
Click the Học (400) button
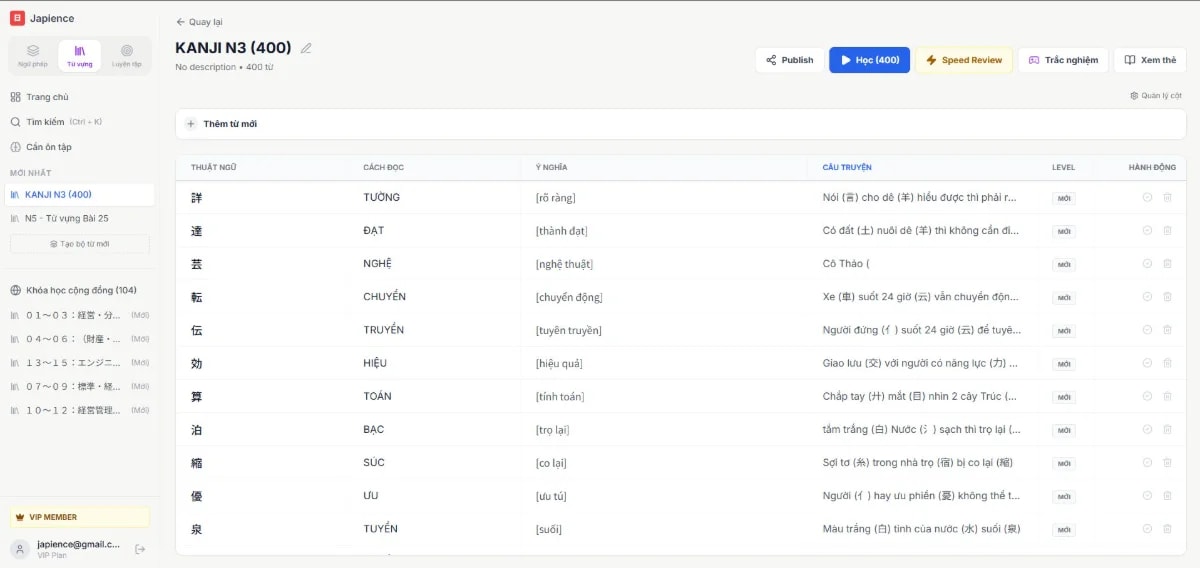pos(869,60)
